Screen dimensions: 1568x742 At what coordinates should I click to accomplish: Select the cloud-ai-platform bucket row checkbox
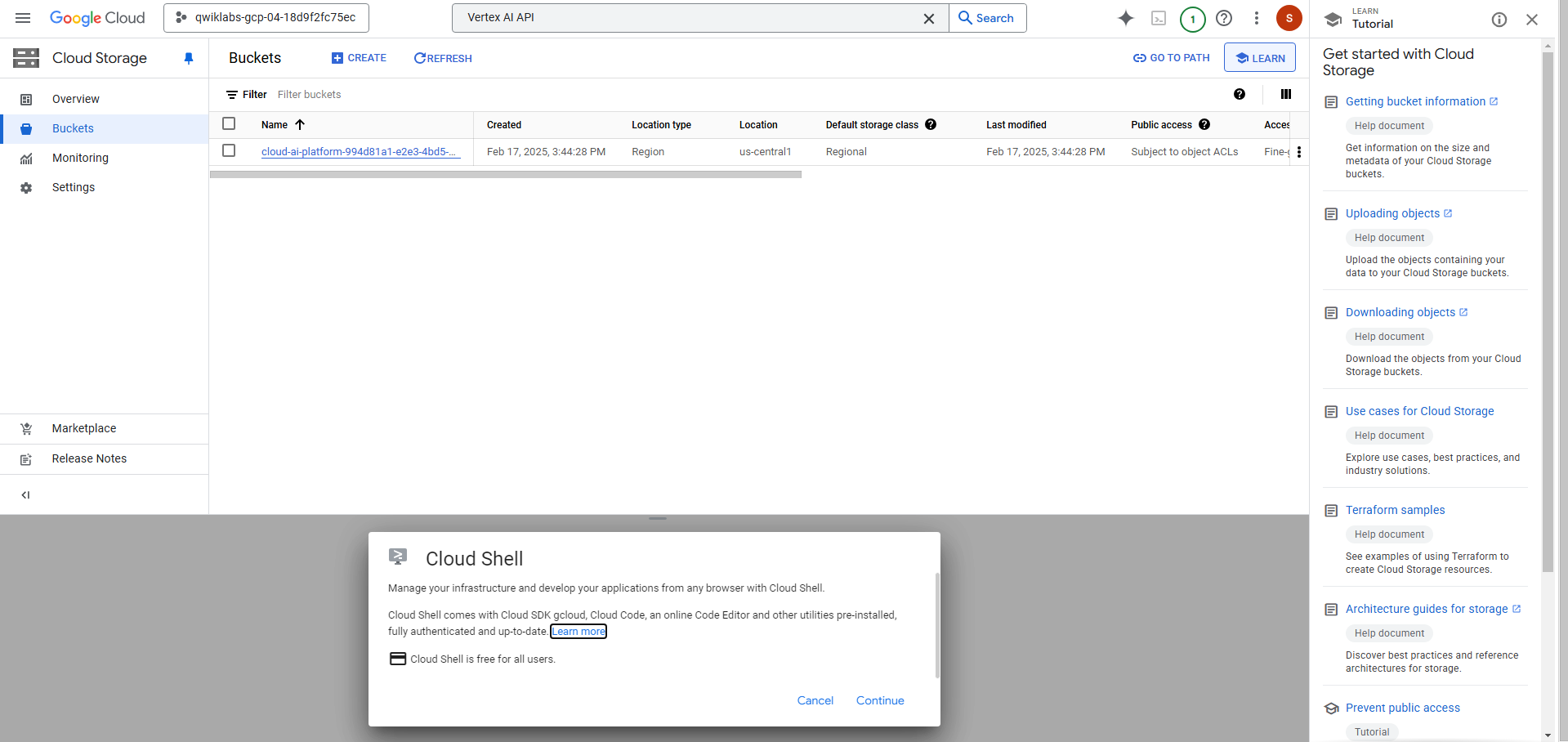(229, 150)
